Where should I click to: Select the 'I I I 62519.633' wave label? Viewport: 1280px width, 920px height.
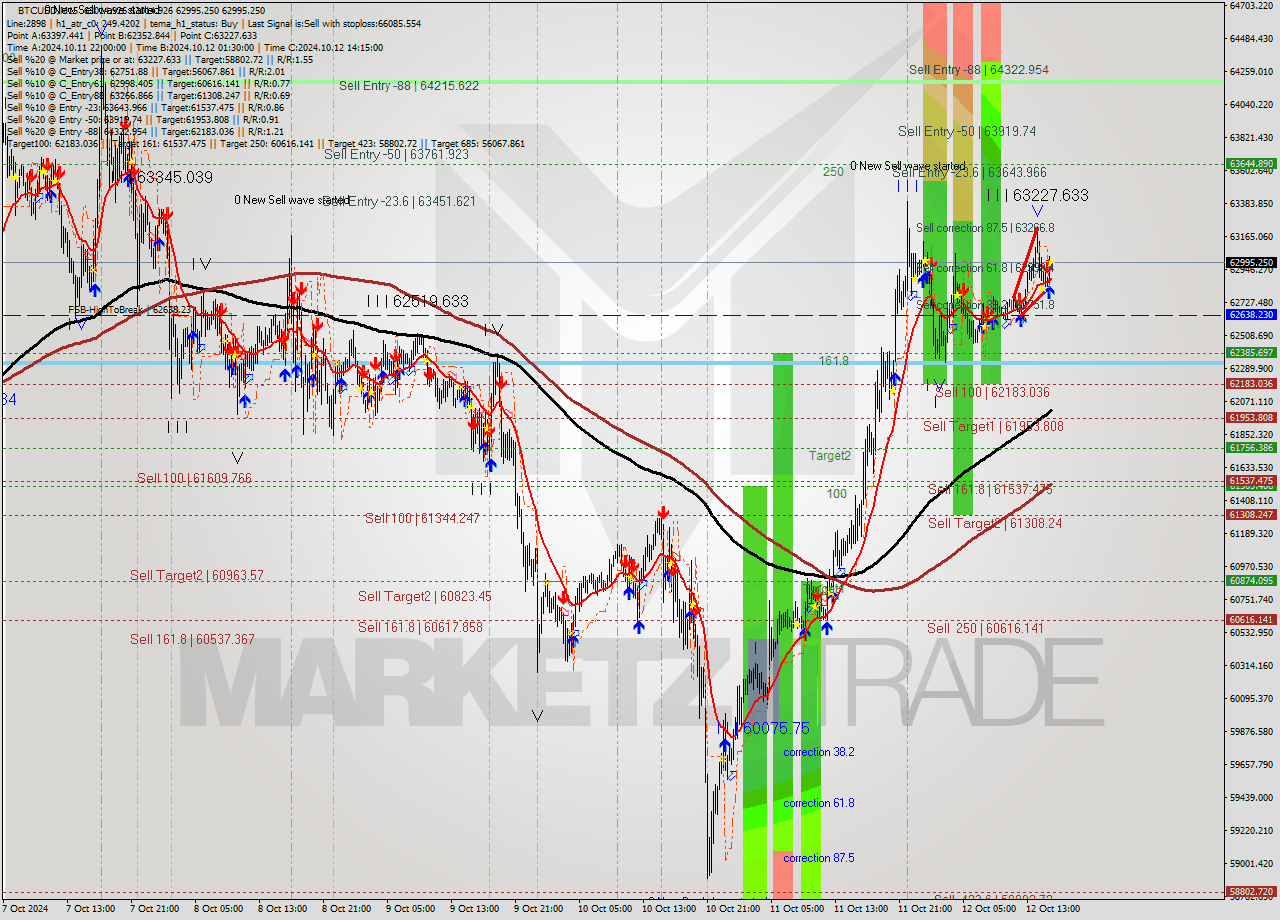pos(417,301)
